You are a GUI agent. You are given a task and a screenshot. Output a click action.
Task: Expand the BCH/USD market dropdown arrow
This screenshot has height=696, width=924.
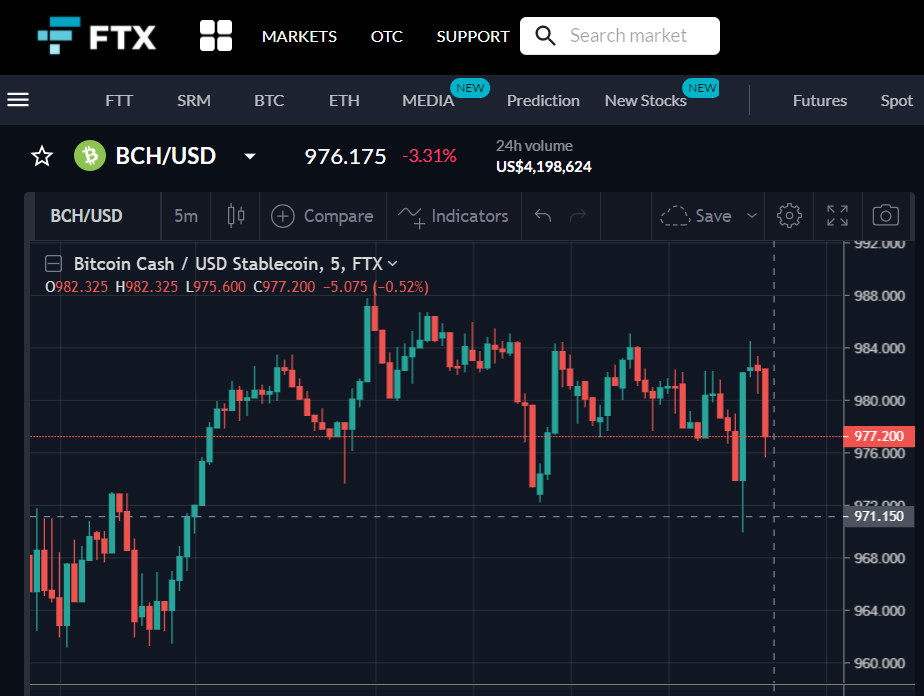(x=250, y=156)
